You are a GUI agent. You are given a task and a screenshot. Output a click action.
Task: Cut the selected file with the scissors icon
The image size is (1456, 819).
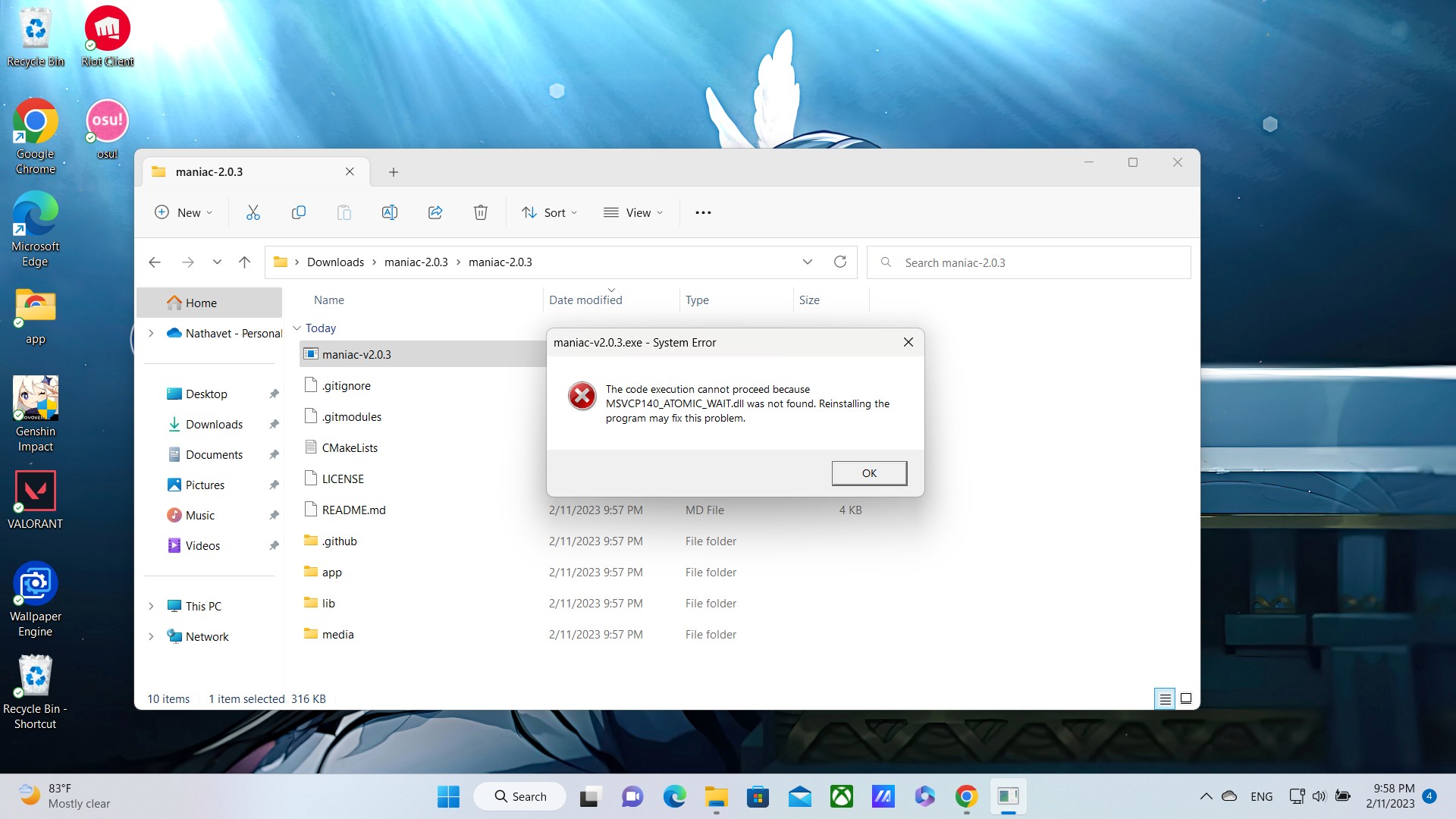[253, 212]
